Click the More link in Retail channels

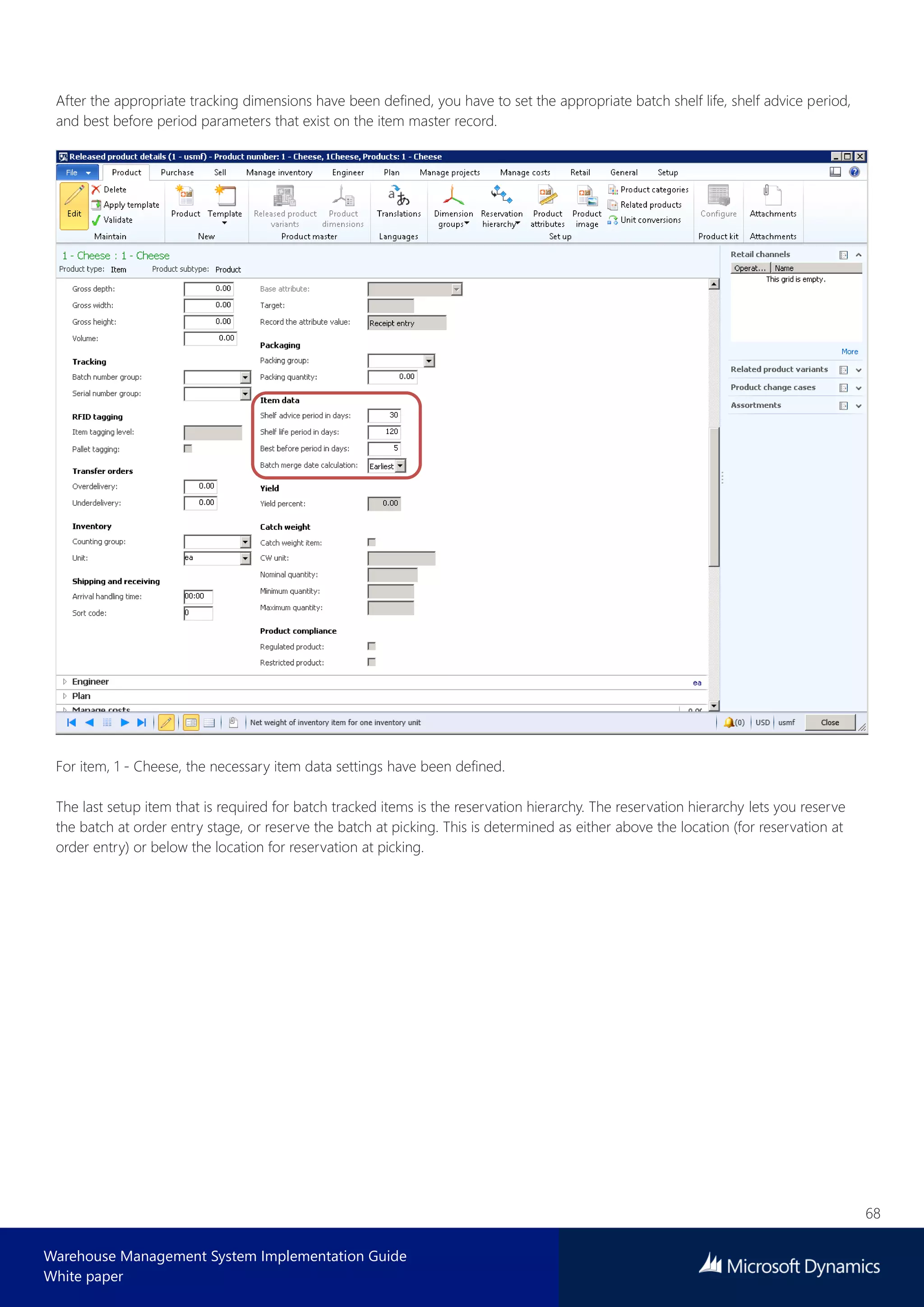point(850,352)
